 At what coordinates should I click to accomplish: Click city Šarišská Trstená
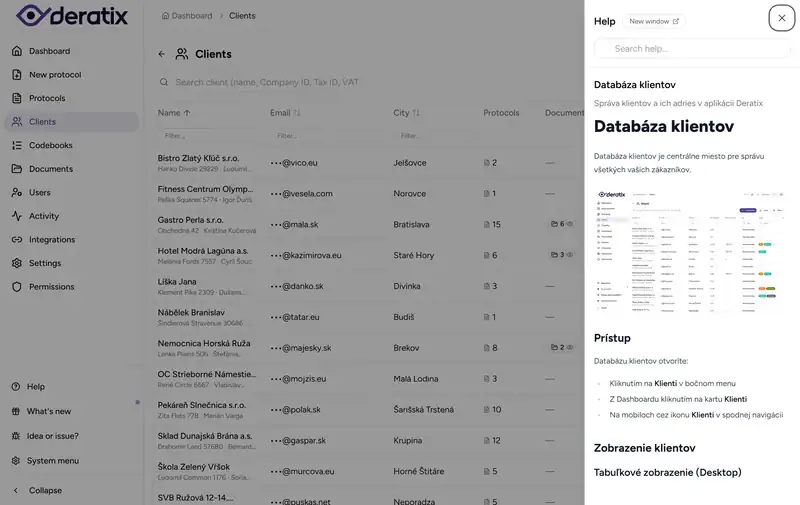(x=423, y=410)
